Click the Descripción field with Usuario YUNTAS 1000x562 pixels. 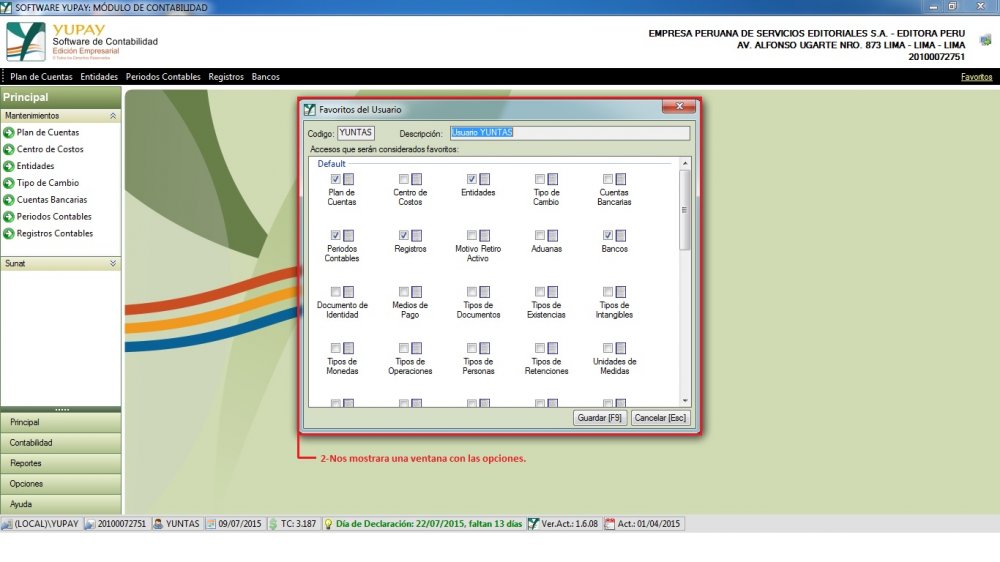pos(570,133)
